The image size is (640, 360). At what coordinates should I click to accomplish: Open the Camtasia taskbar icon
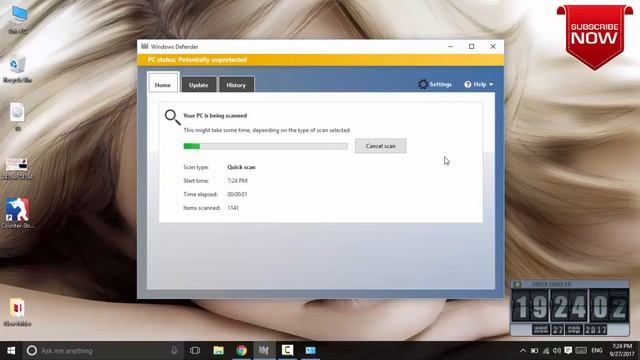click(287, 350)
